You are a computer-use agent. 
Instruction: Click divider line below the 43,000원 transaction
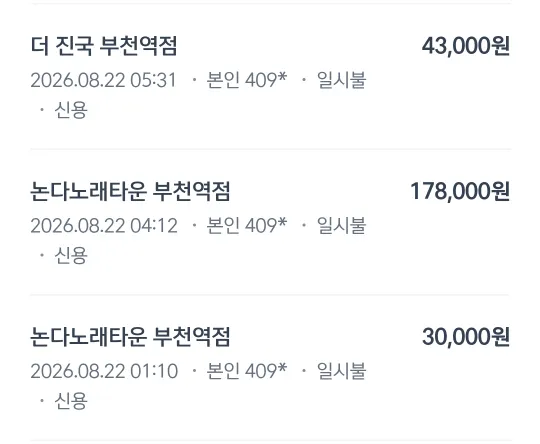[270, 149]
